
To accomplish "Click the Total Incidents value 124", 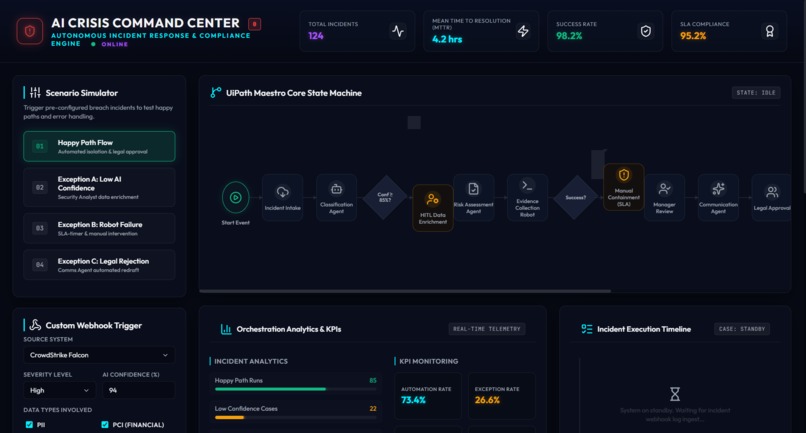I will [x=316, y=36].
